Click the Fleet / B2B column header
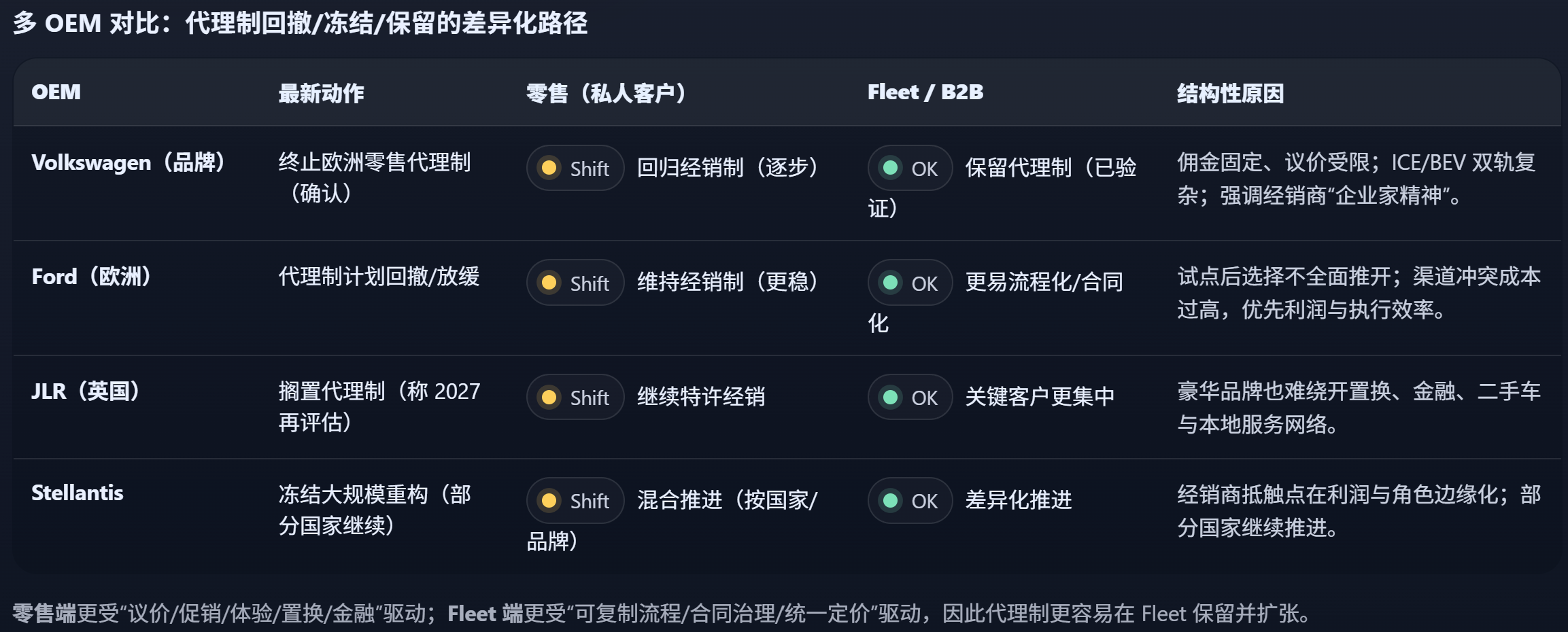Viewport: 1568px width, 632px height. tap(925, 92)
